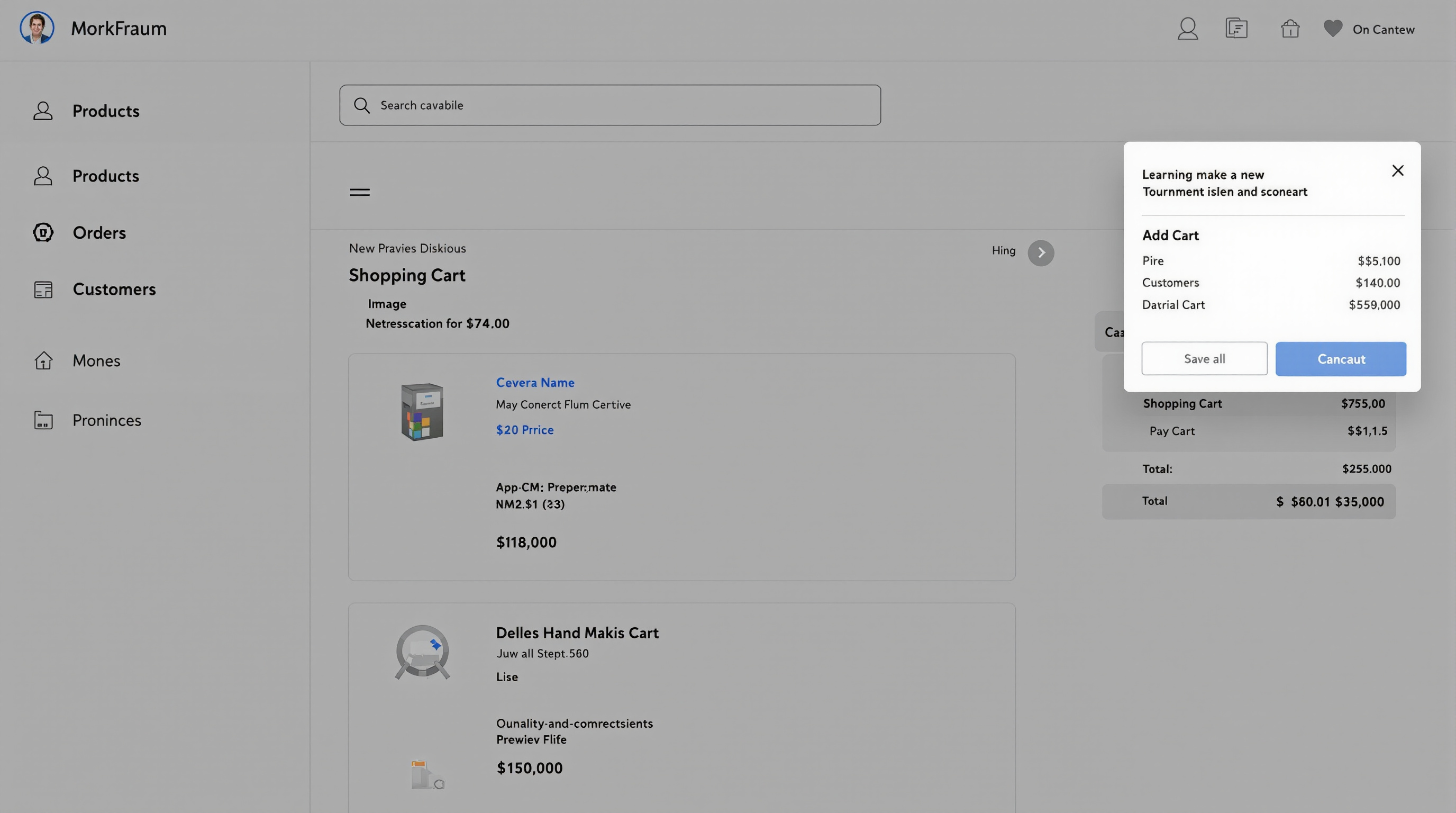The width and height of the screenshot is (1456, 813).
Task: Click the Proninces icon in sidebar
Action: (43, 420)
